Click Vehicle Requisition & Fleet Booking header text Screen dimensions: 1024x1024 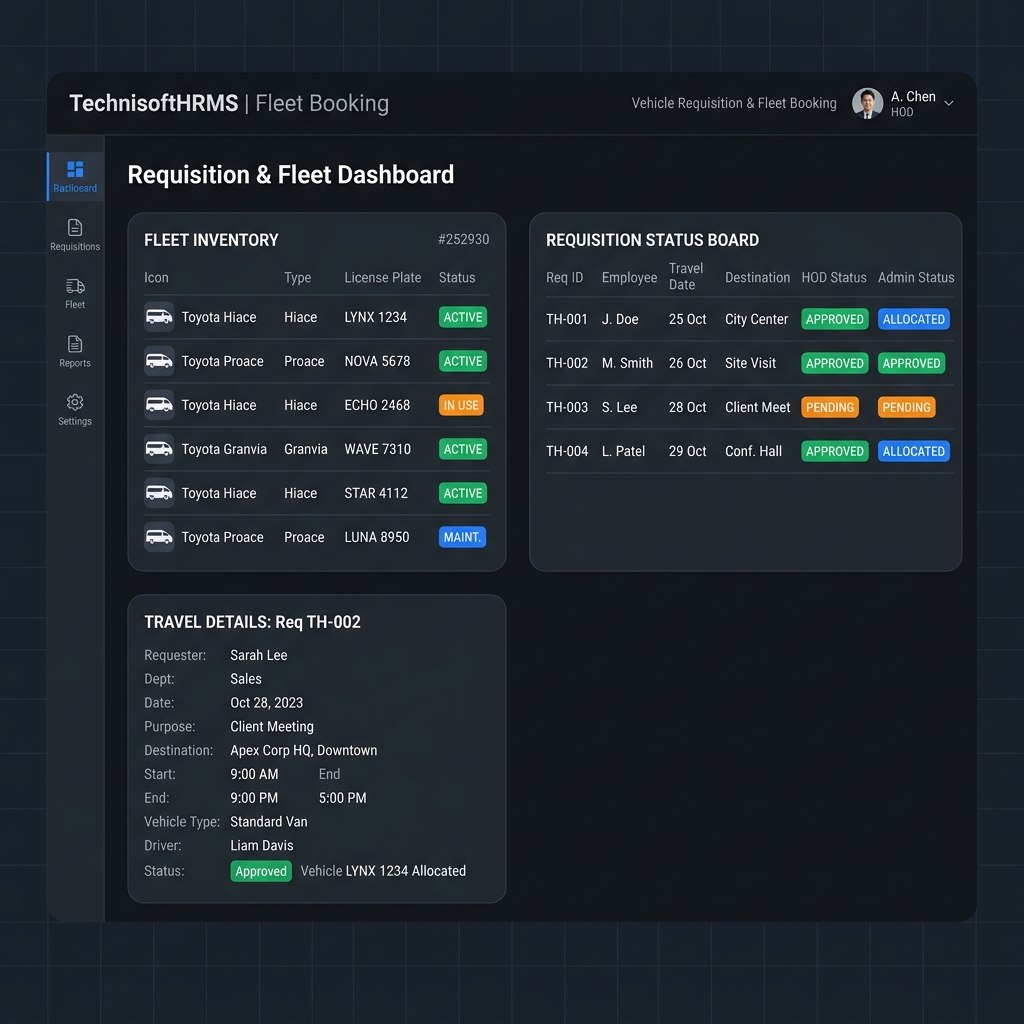pyautogui.click(x=733, y=103)
